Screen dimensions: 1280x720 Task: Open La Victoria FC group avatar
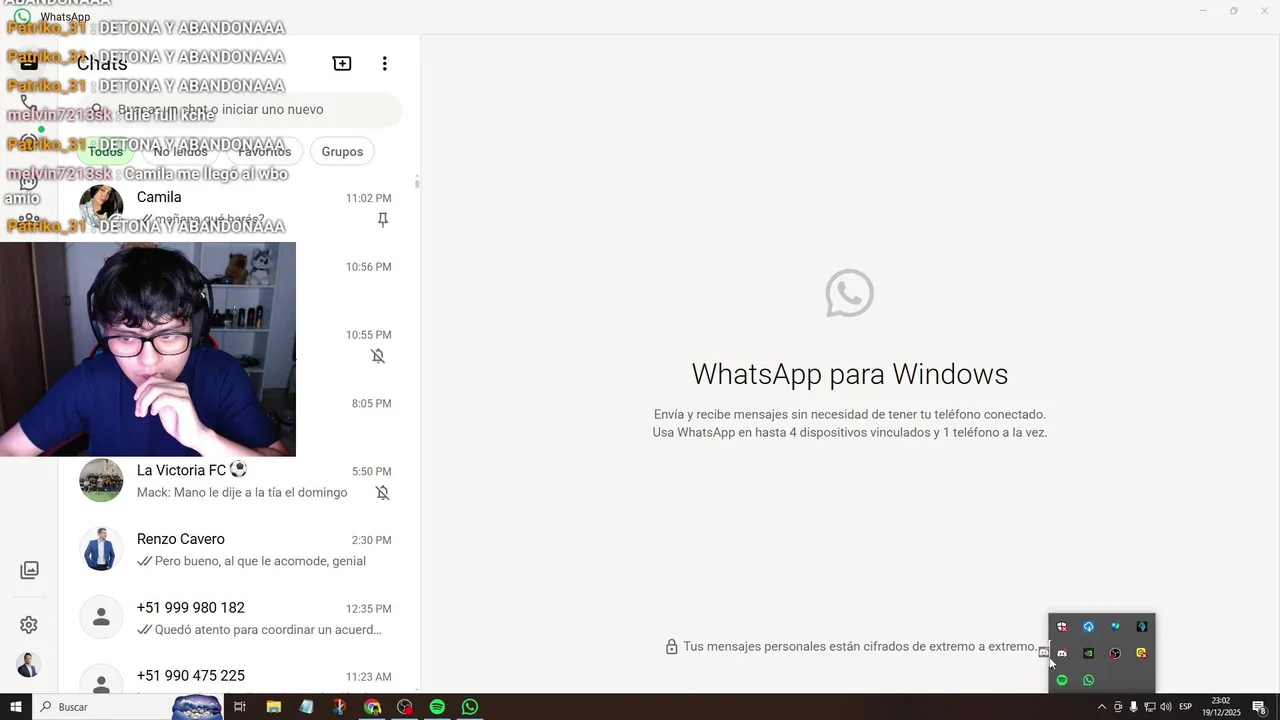tap(101, 480)
